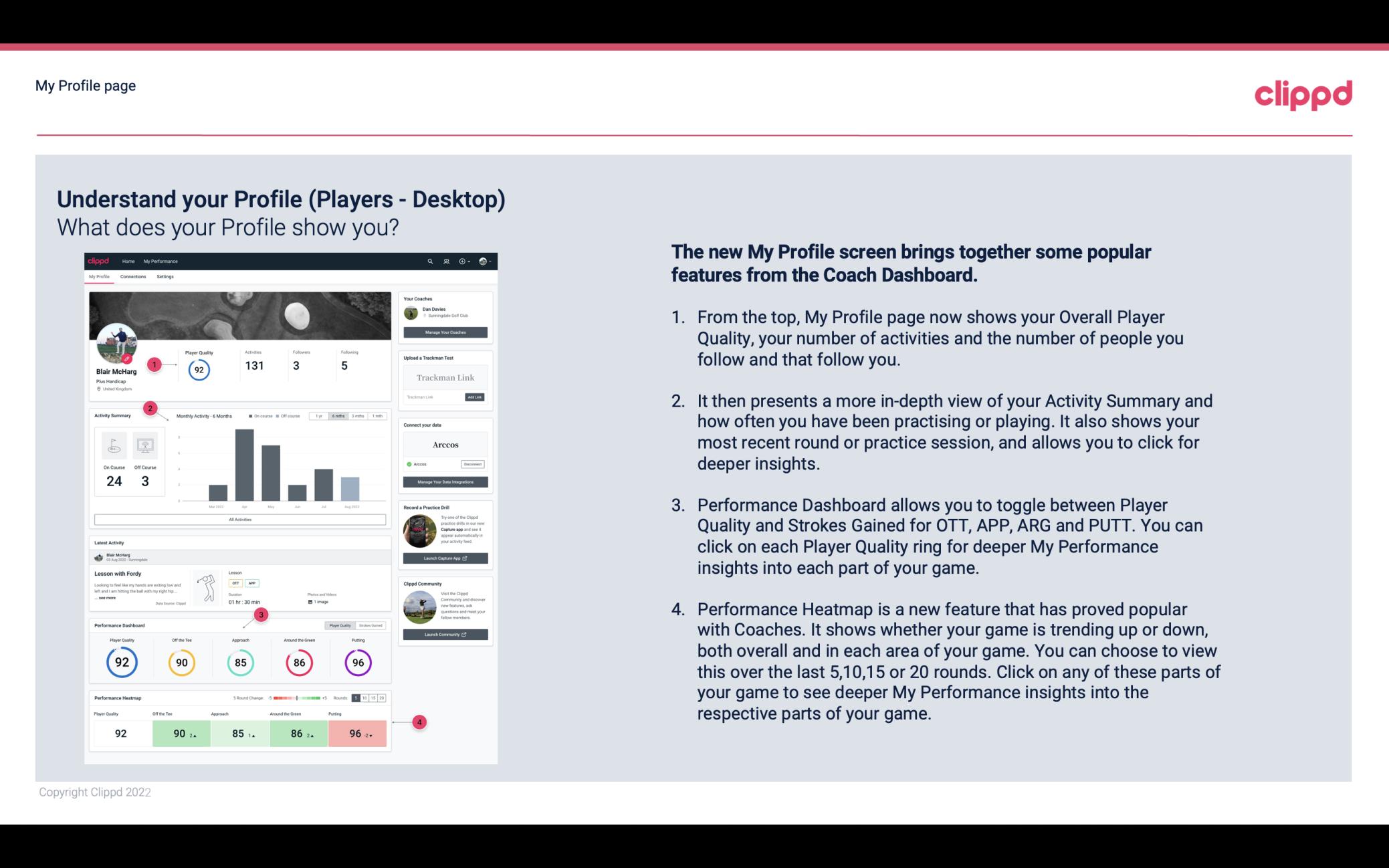Screen dimensions: 1389x868
Task: Select the Settings tab
Action: 166,277
